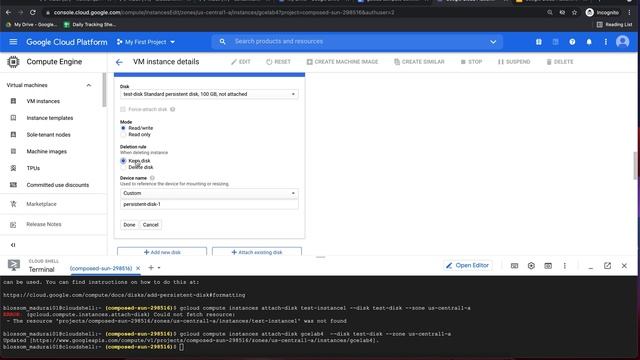Toggle the Cloud Shell on-screen keyboard icon

pos(514,266)
